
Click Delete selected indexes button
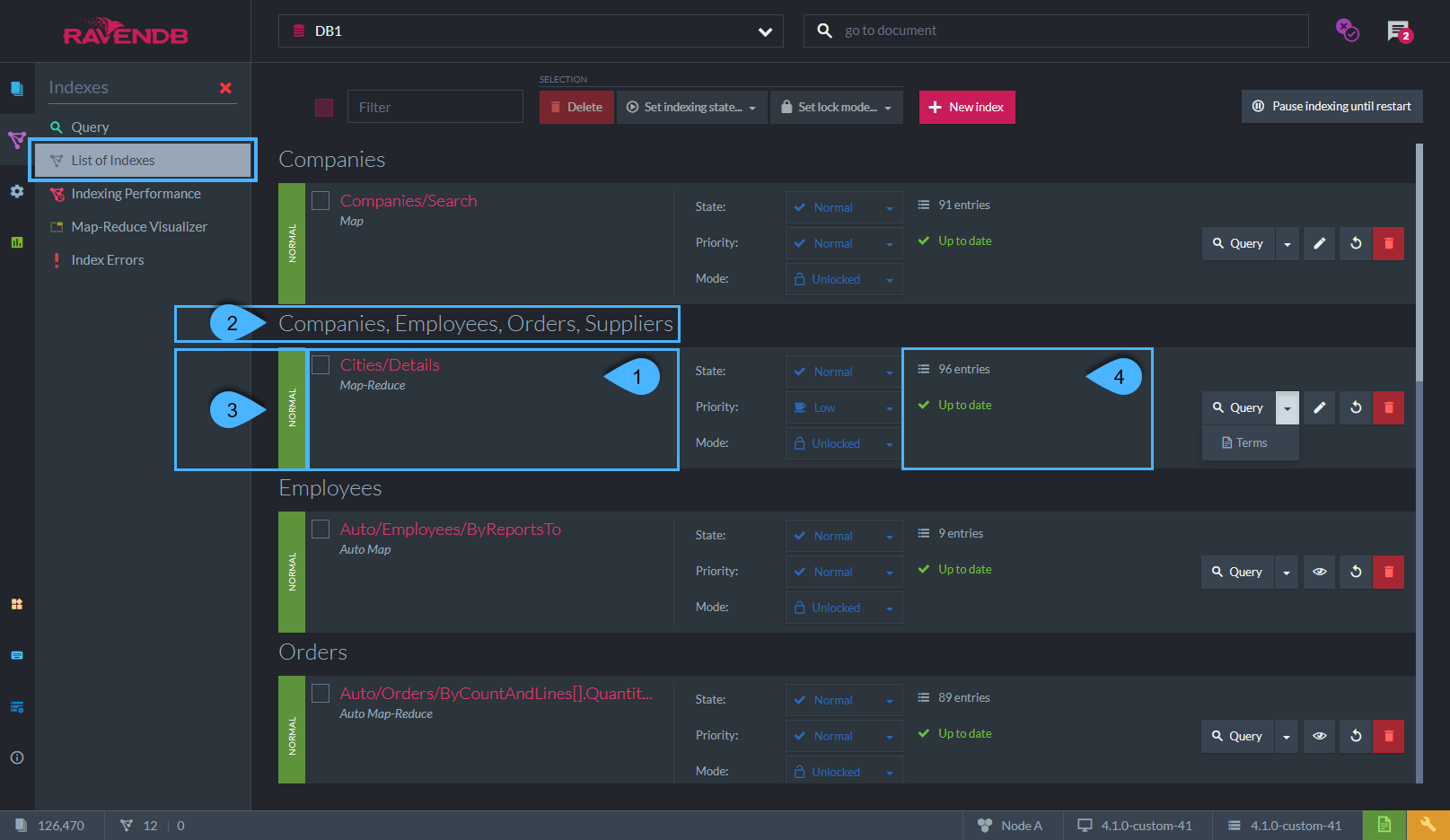click(x=576, y=107)
